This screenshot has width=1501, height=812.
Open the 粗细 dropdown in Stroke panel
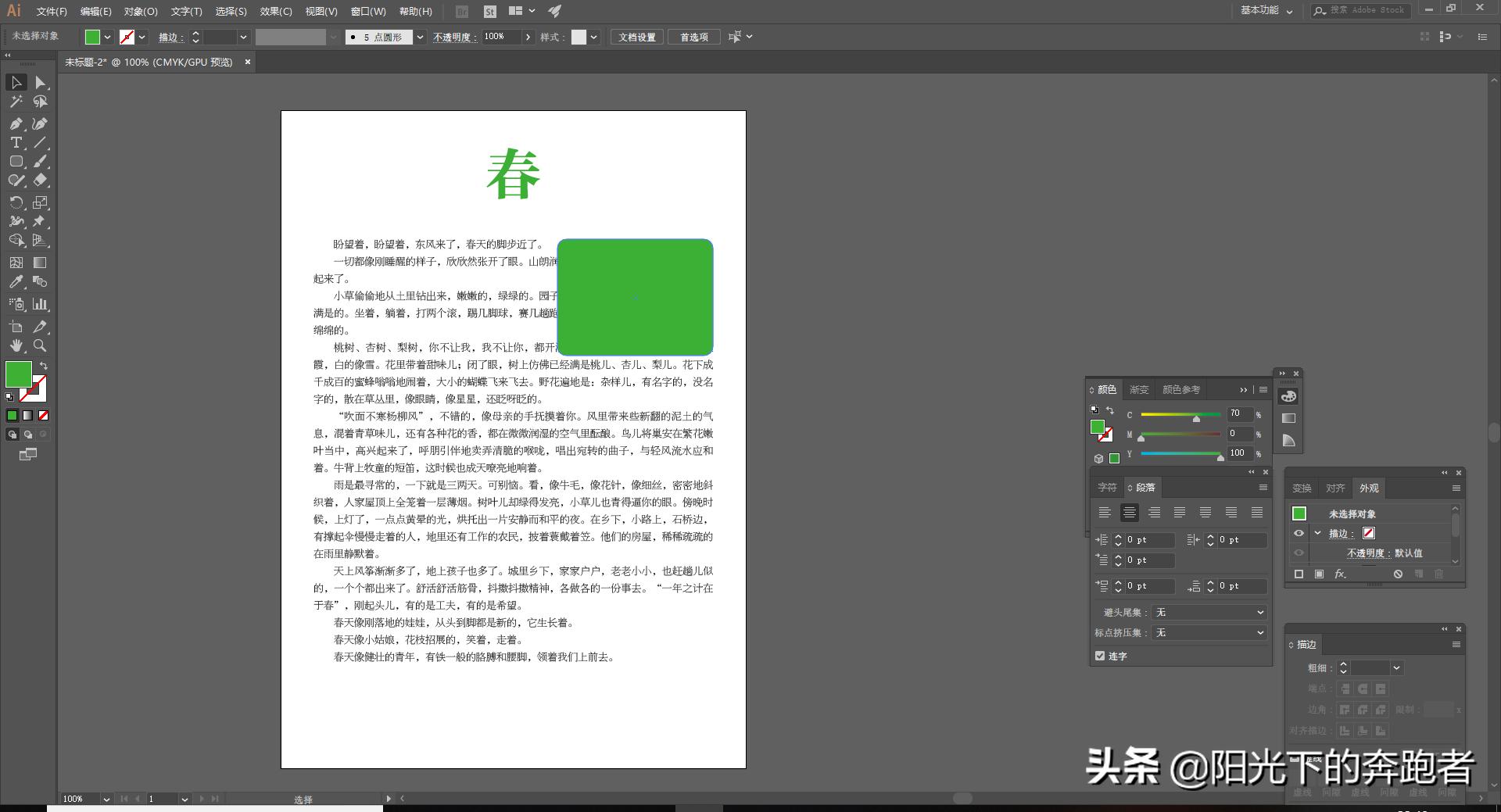point(1396,667)
